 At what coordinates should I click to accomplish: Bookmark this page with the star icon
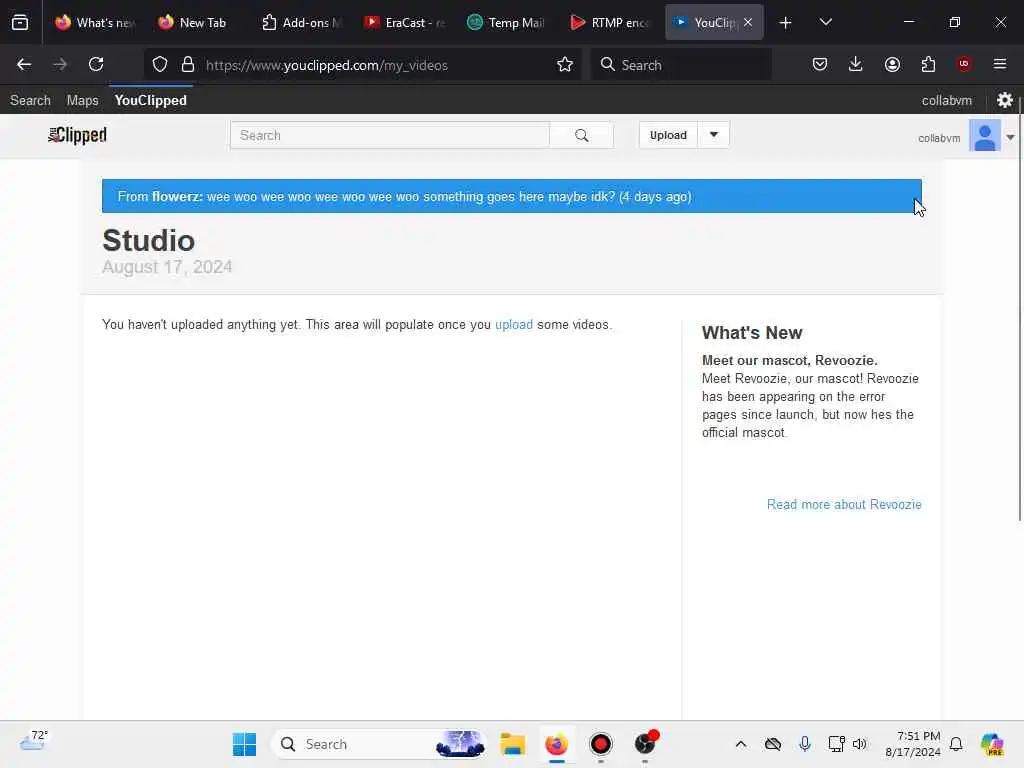click(565, 65)
